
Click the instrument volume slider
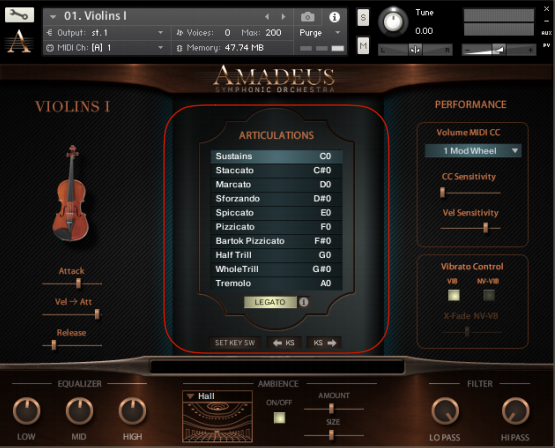499,50
